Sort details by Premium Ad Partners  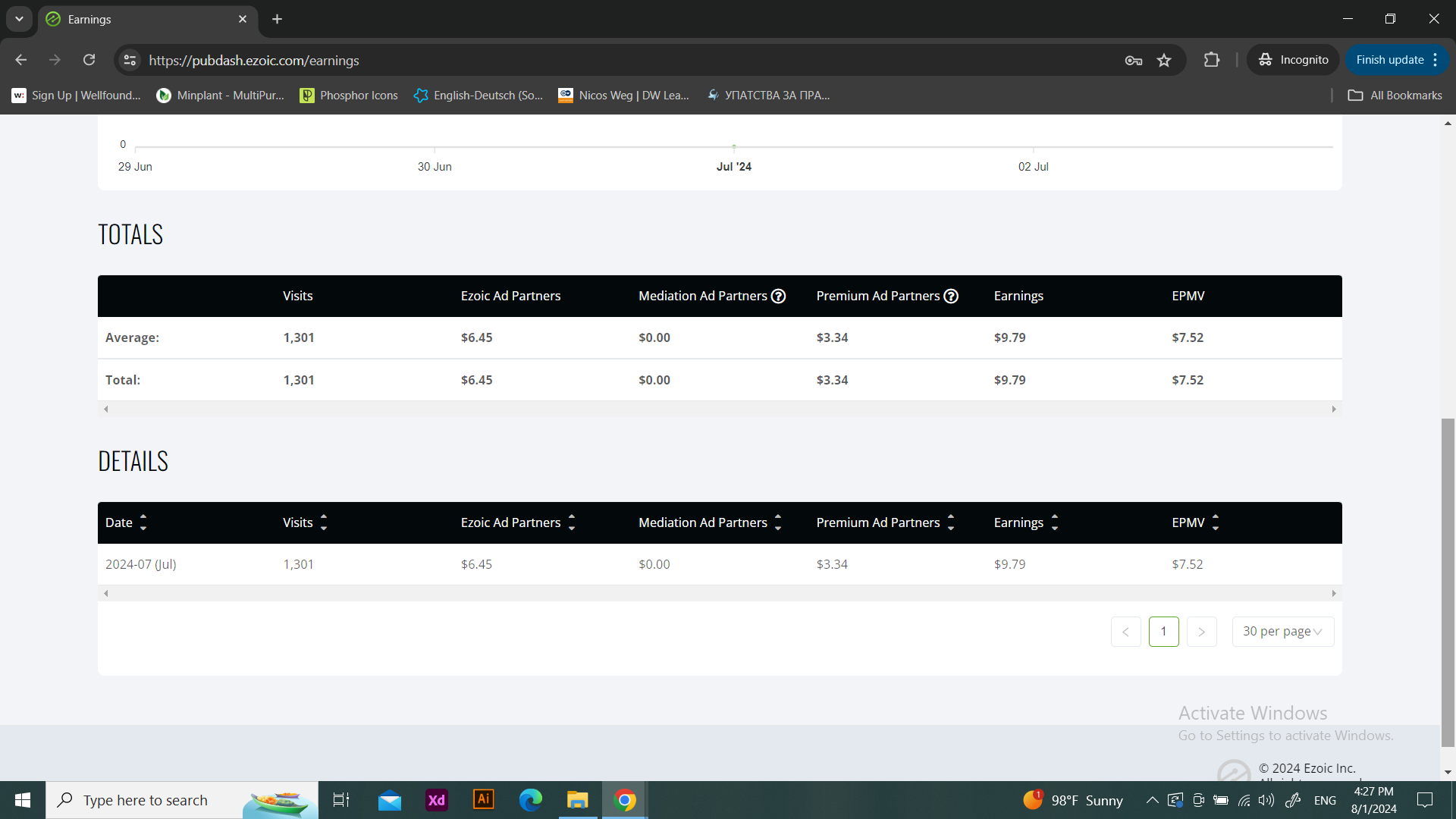click(951, 522)
